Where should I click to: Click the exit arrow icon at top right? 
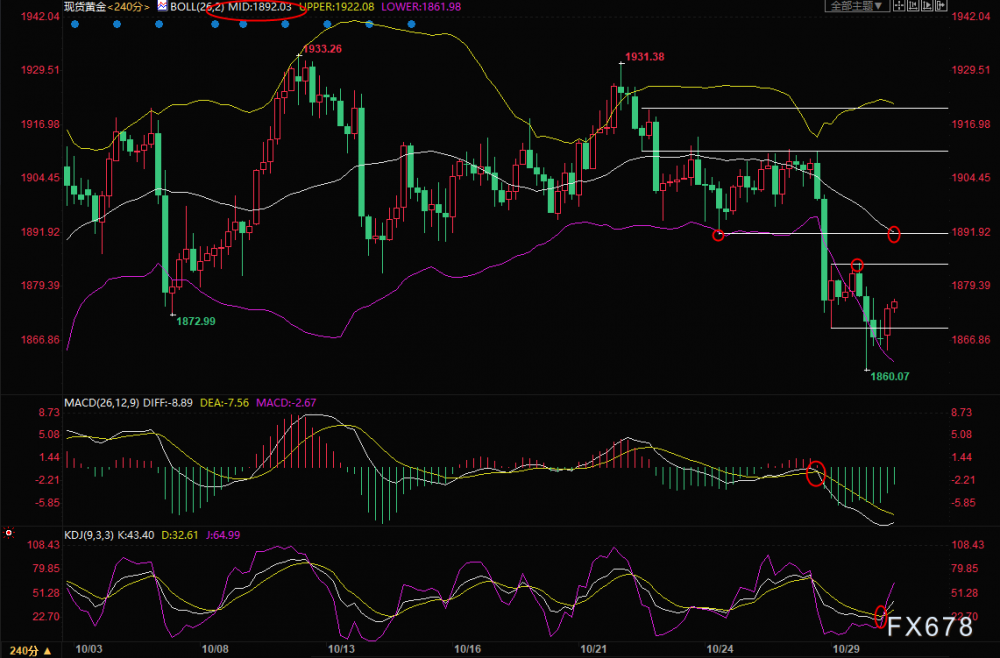click(941, 5)
